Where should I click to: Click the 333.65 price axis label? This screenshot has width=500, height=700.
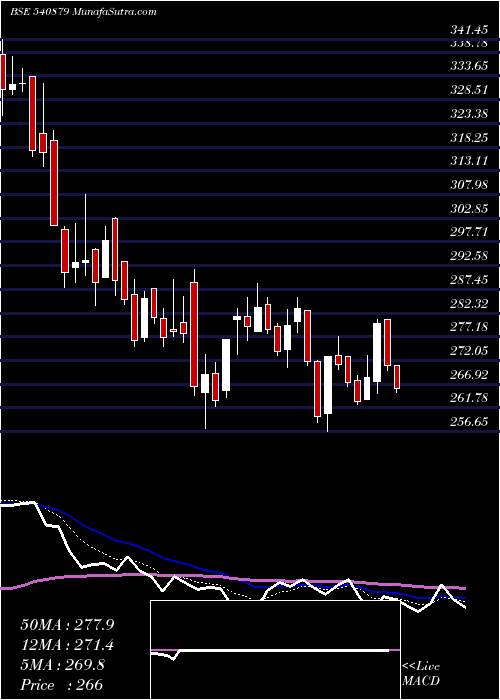tap(468, 67)
